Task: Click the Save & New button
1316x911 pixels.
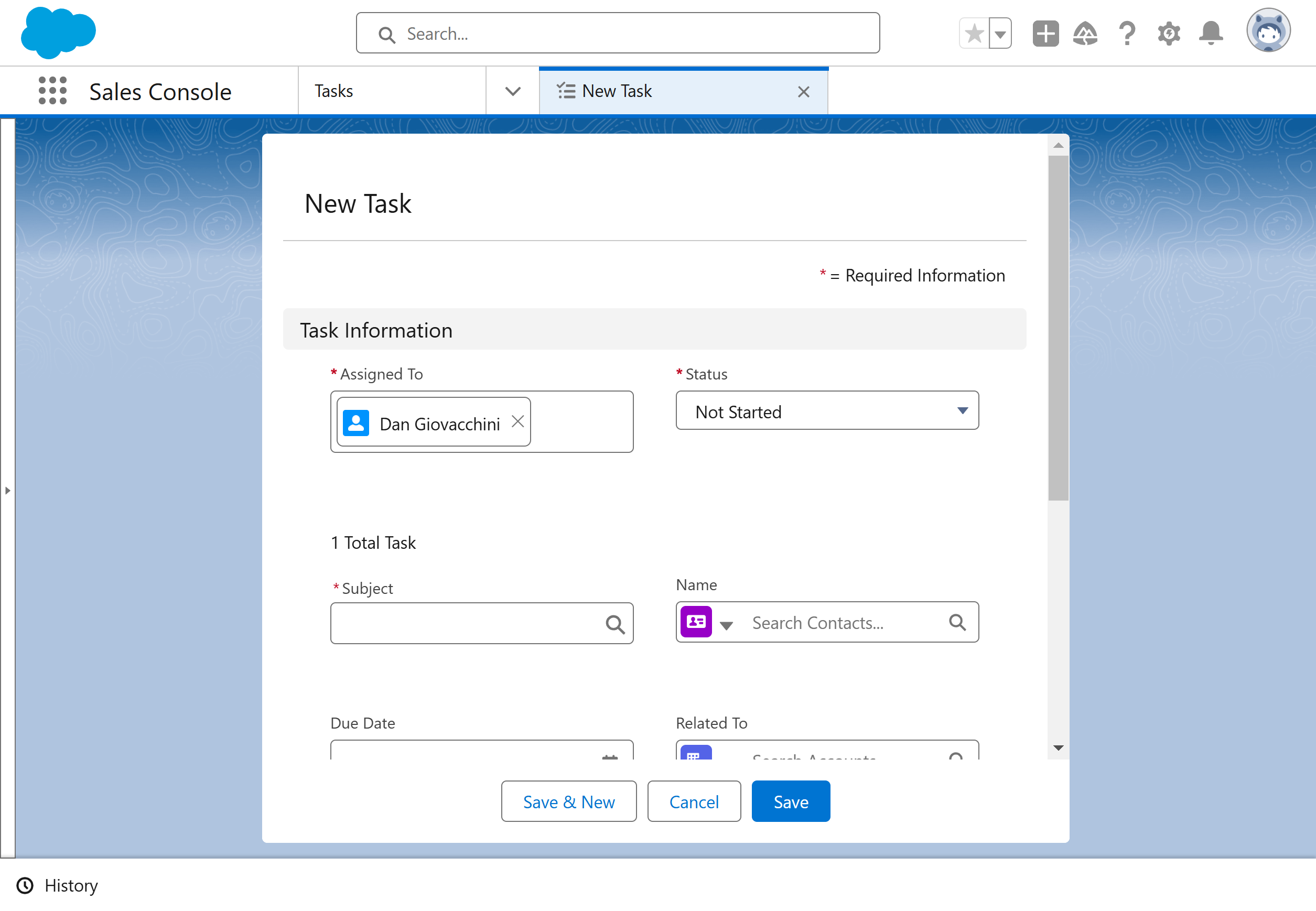Action: click(x=569, y=801)
